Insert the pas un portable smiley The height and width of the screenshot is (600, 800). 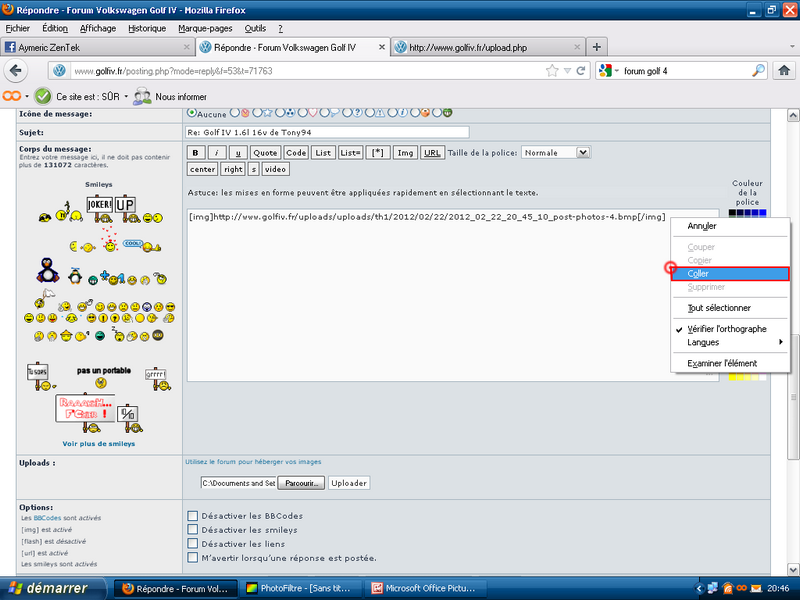tap(103, 377)
